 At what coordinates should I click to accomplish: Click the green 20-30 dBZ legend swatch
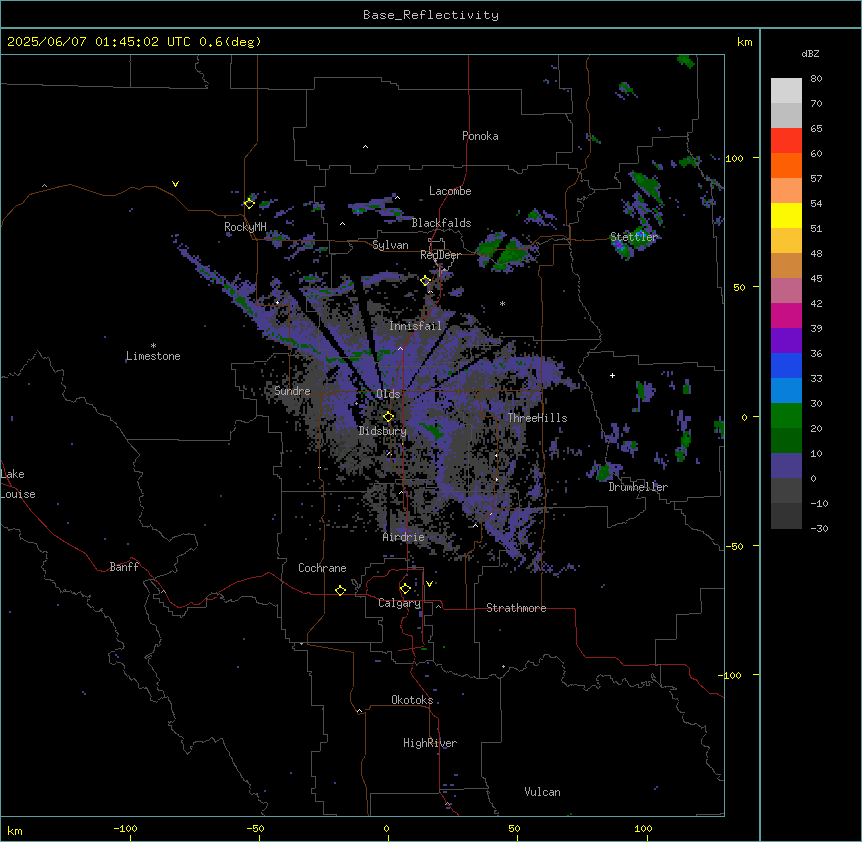click(x=786, y=416)
